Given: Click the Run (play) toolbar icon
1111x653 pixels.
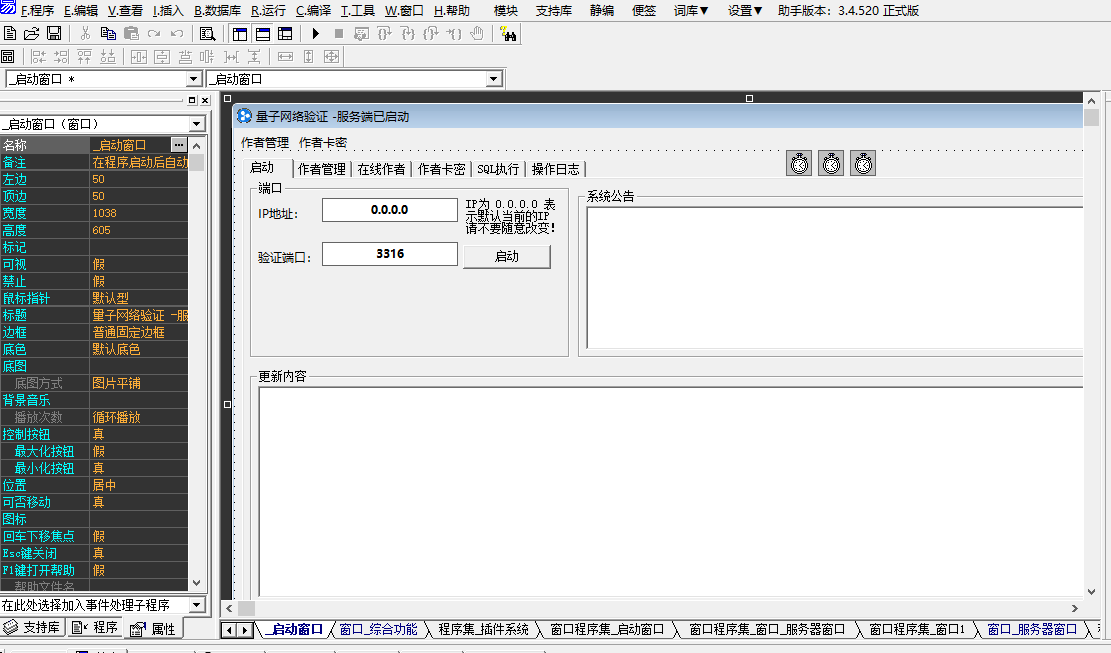Looking at the screenshot, I should click(x=316, y=34).
